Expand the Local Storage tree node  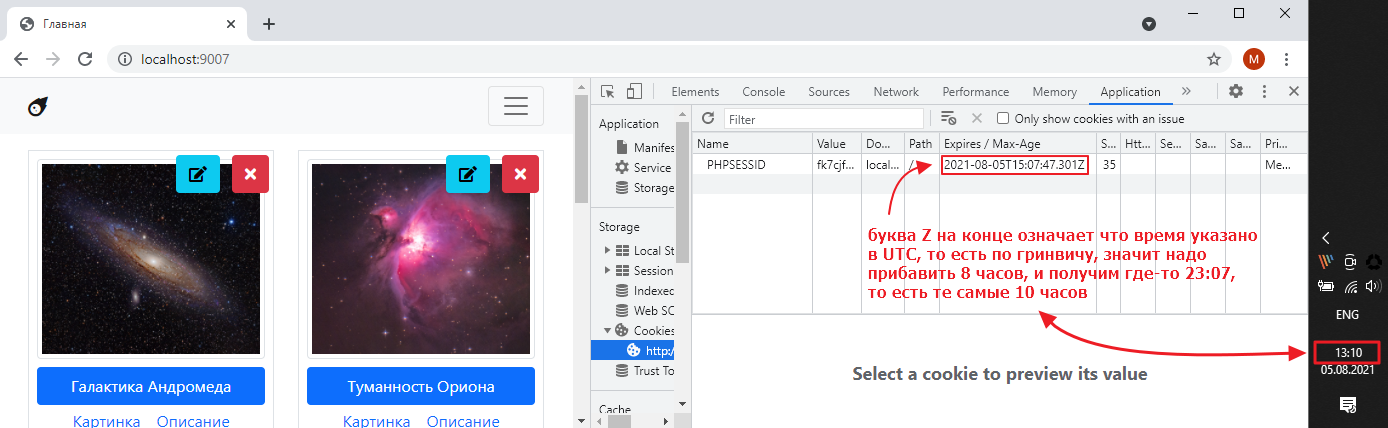(606, 251)
